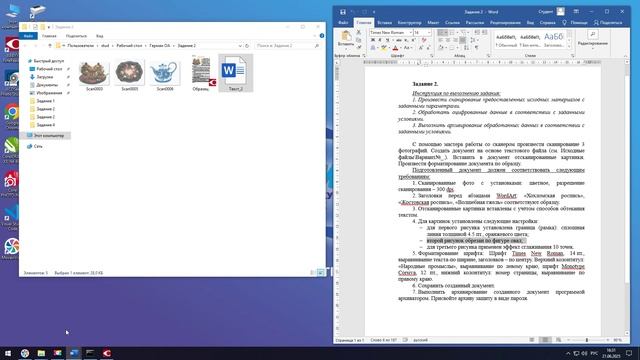Image resolution: width=640 pixels, height=360 pixels.
Task: Switch Explorer to large icons view at bottom right
Action: pyautogui.click(x=321, y=273)
